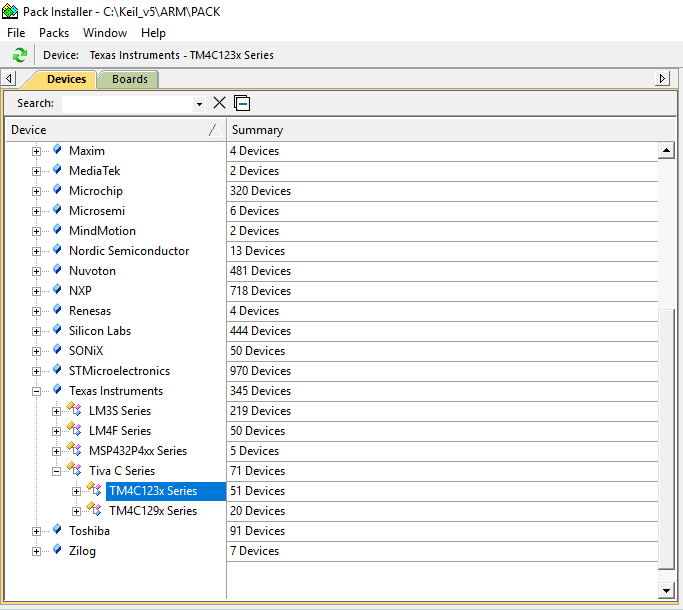This screenshot has width=683, height=610.
Task: Open the Search history dropdown arrow
Action: tap(199, 104)
